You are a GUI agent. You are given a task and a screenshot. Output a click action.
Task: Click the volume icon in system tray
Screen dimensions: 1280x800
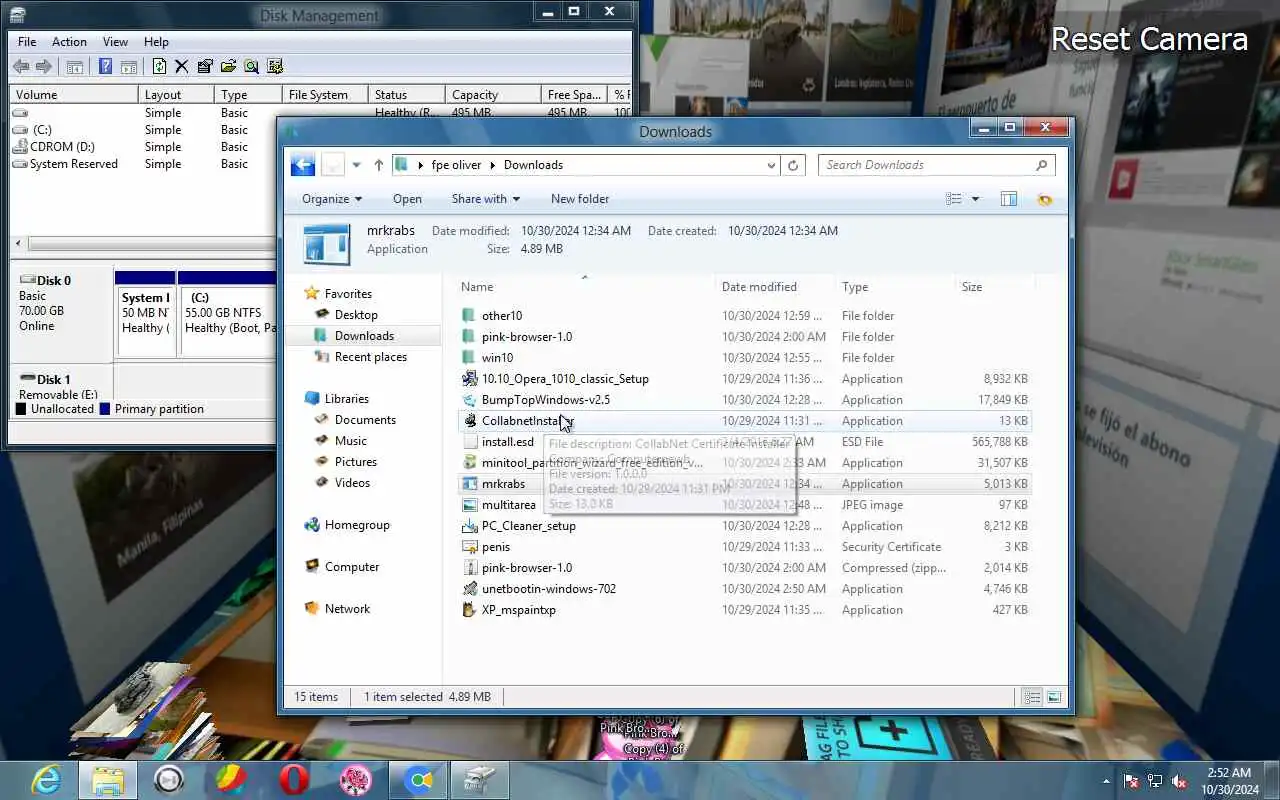point(1179,781)
